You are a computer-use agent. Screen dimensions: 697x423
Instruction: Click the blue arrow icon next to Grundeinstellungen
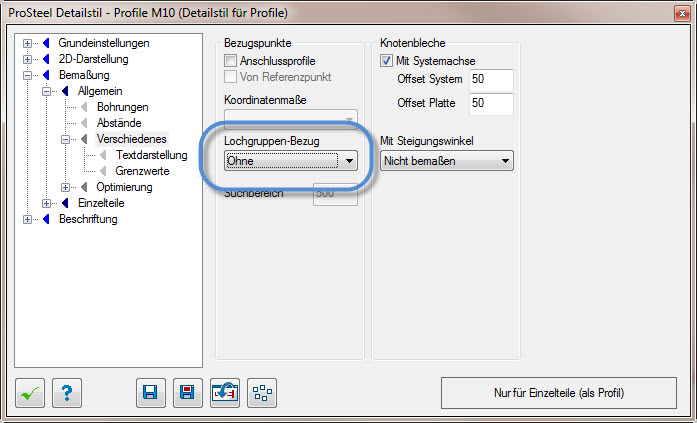point(46,43)
